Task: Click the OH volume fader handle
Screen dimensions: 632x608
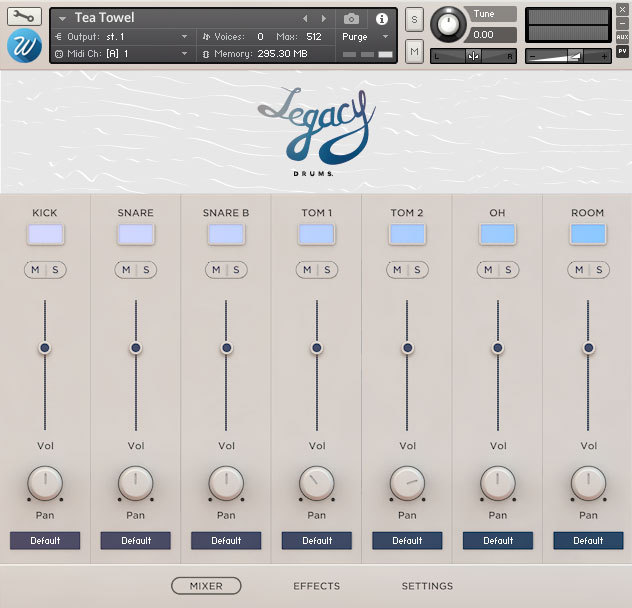Action: (x=497, y=348)
